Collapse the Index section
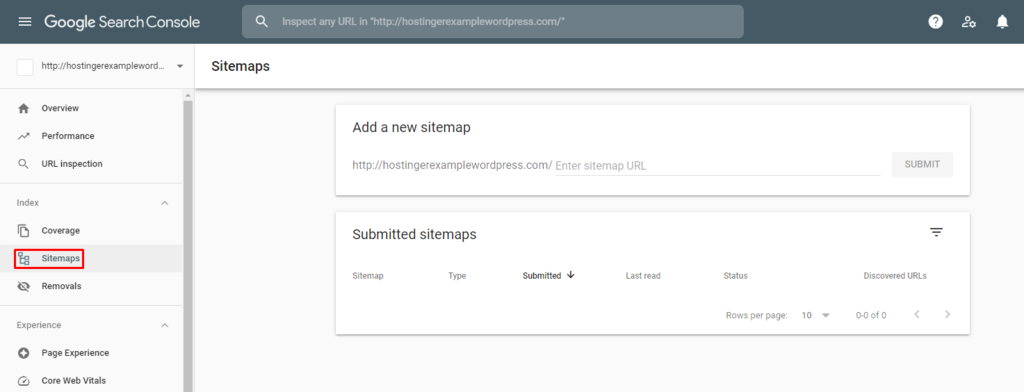This screenshot has height=392, width=1024. (165, 203)
